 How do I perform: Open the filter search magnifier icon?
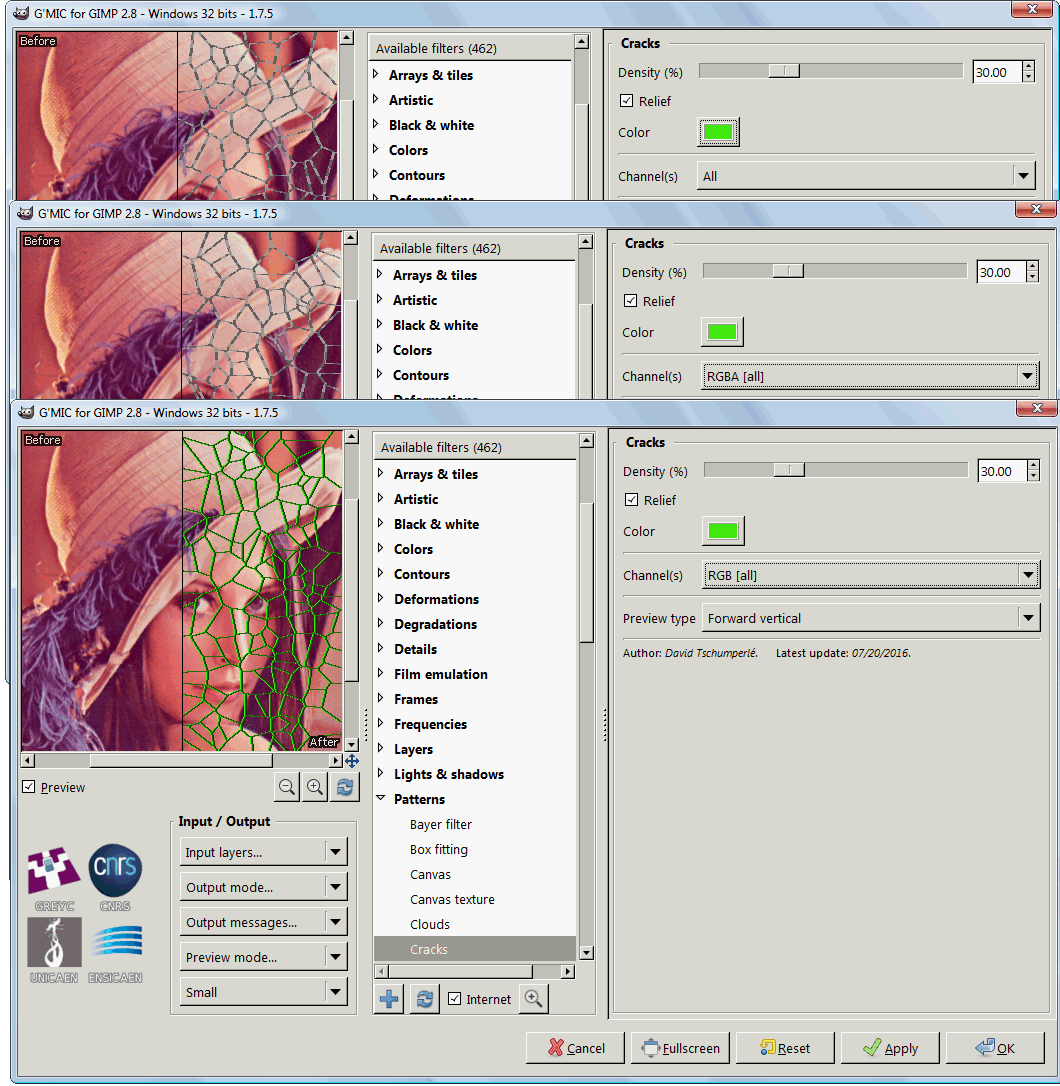coord(533,999)
